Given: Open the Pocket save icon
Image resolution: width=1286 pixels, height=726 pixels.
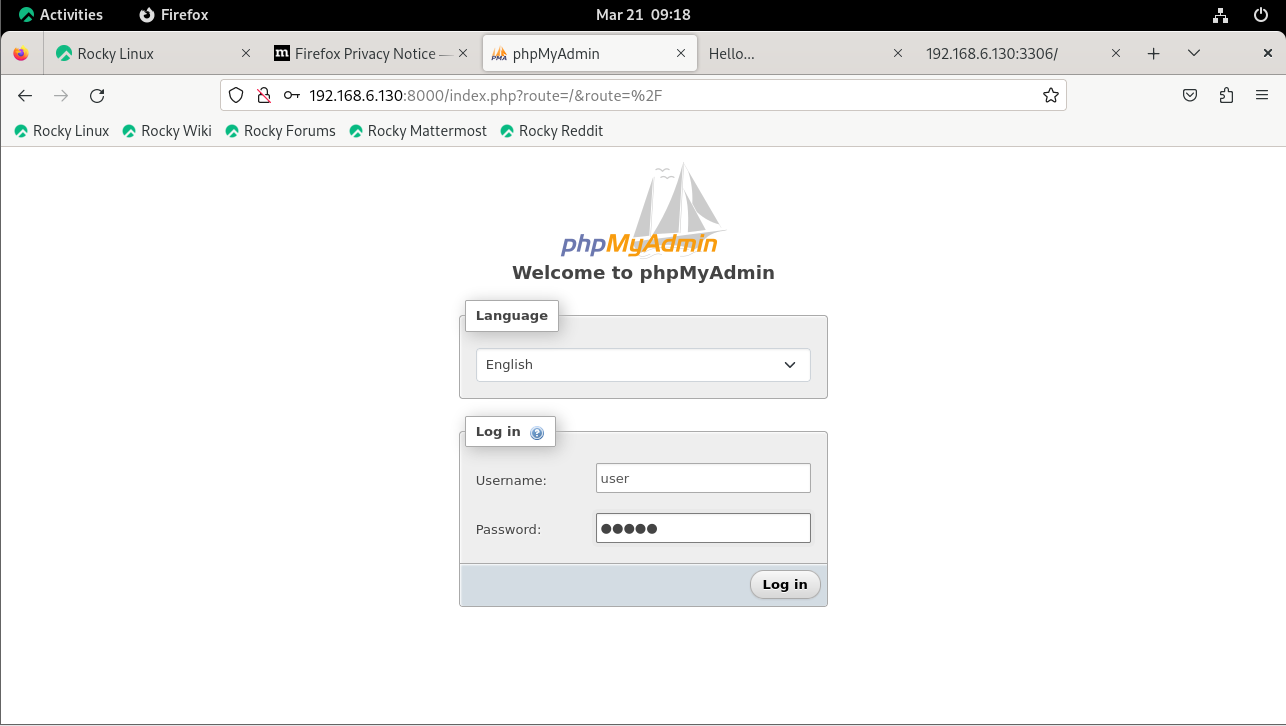Looking at the screenshot, I should coord(1190,96).
